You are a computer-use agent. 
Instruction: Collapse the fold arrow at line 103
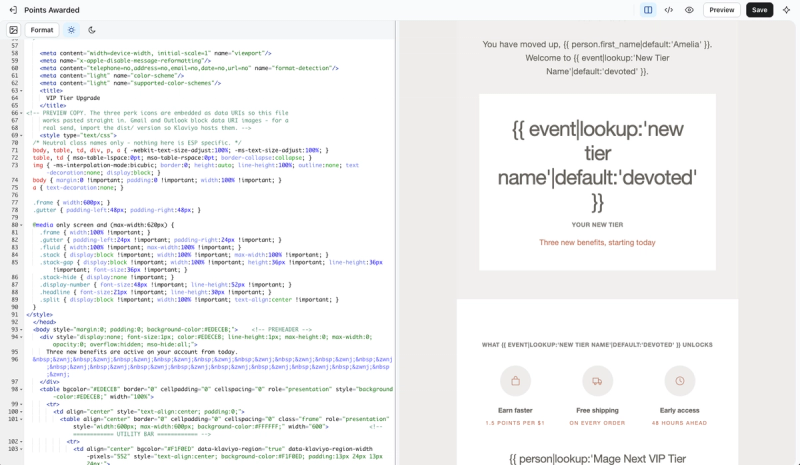[21, 449]
